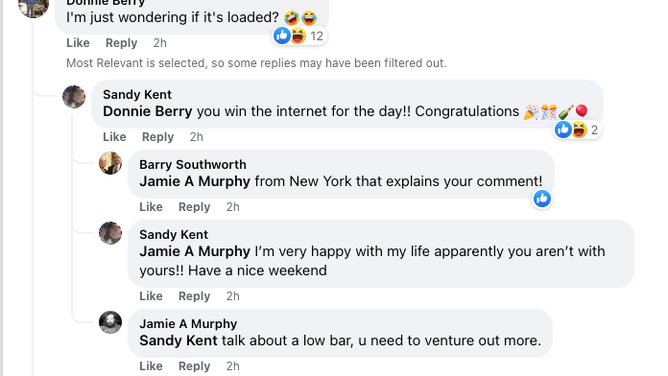Like Donnie Berry's loaded comment
Viewport: 668px width, 376px height.
78,43
